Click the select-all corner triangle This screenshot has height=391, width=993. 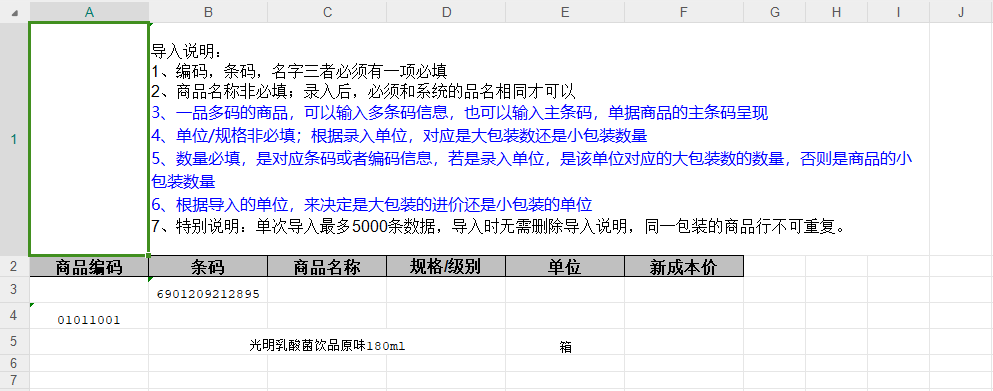click(15, 12)
